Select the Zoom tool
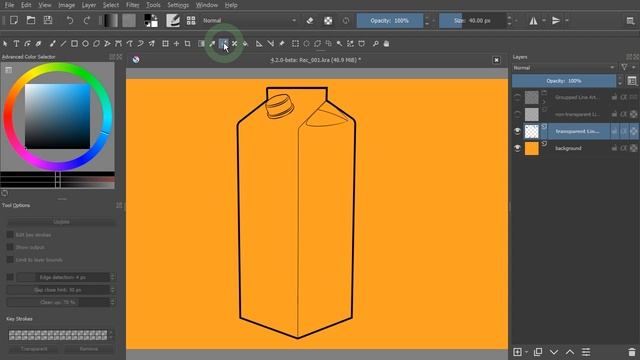The width and height of the screenshot is (640, 360). tap(375, 44)
